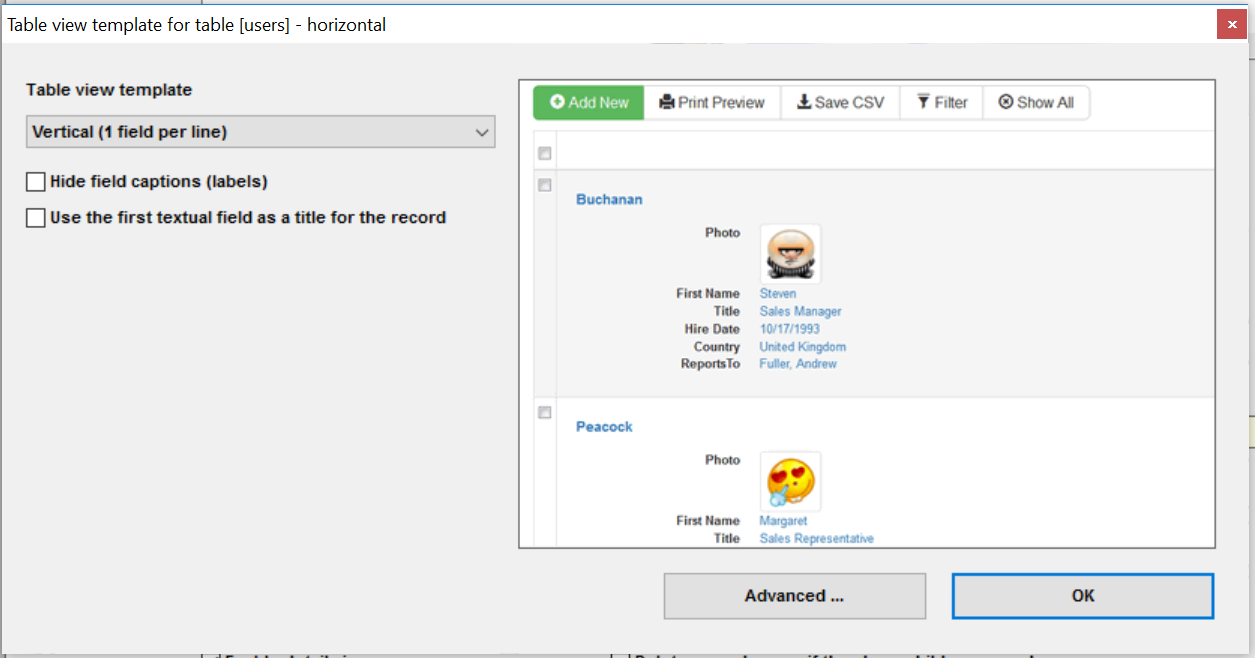Click the Filter funnel icon
Viewport: 1255px width, 658px height.
[x=922, y=102]
